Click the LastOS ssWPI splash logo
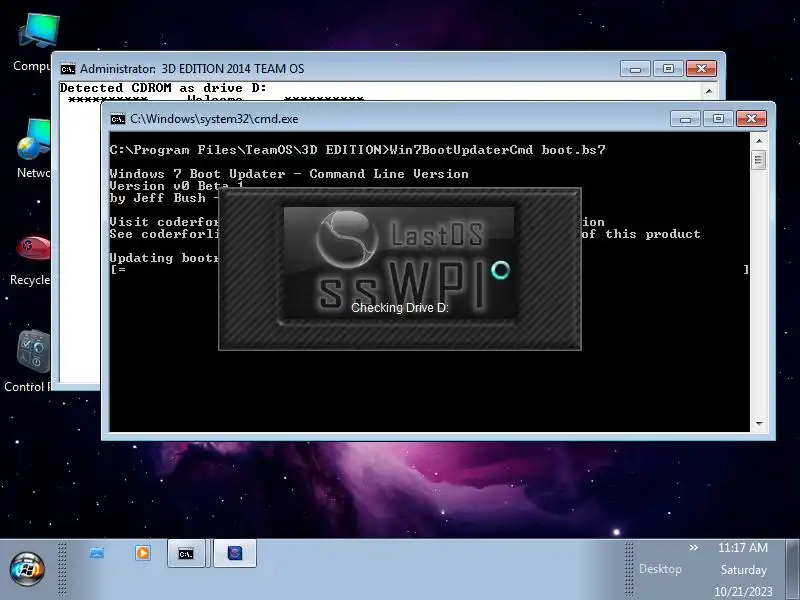 (399, 263)
